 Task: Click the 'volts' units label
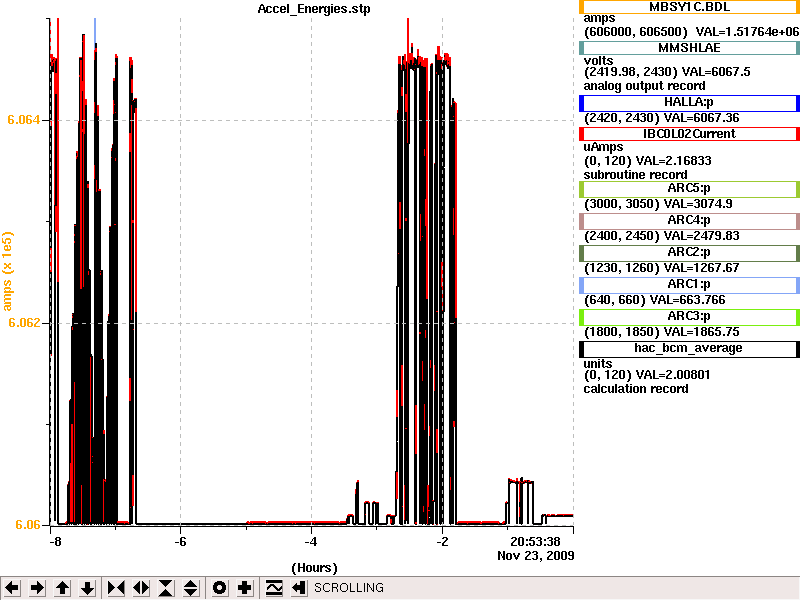tap(598, 61)
